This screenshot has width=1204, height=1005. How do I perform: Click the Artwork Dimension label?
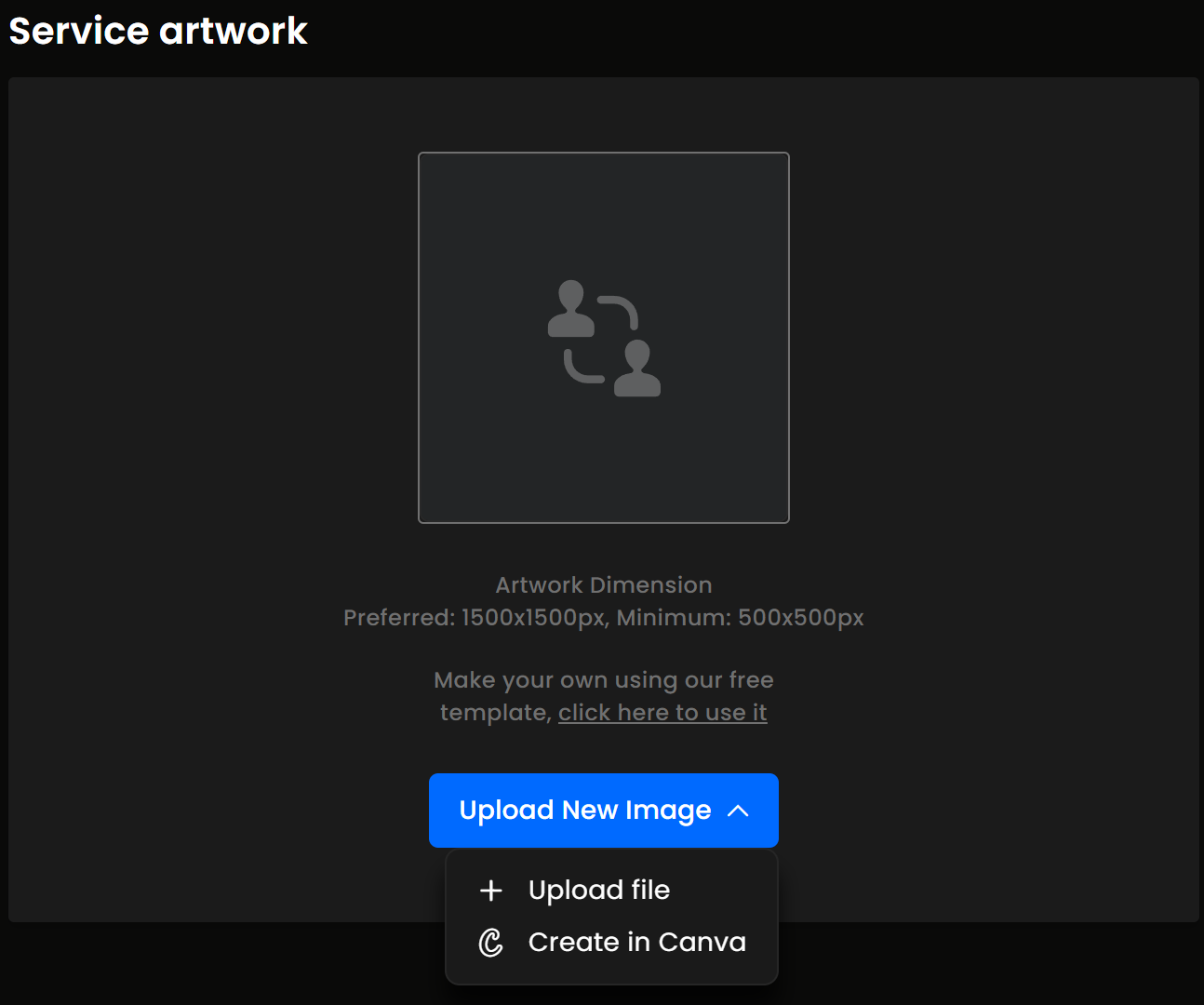tap(604, 585)
